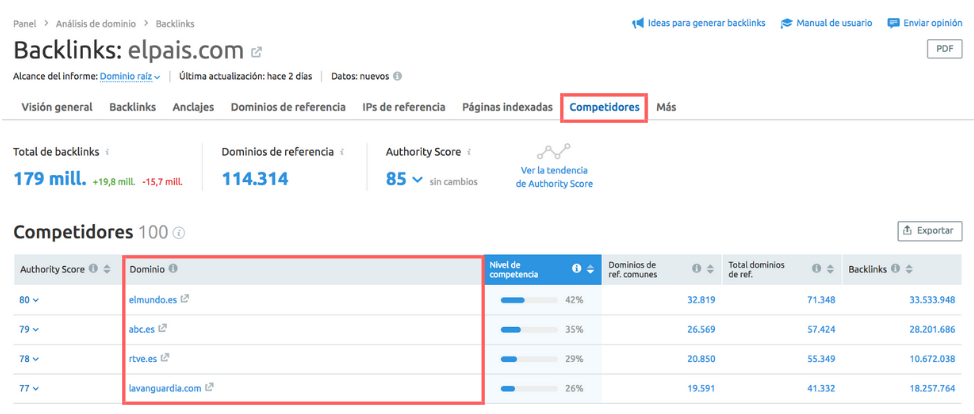Click 41.332 total ref domains cell
Viewport: 974px width, 414px height.
(821, 389)
